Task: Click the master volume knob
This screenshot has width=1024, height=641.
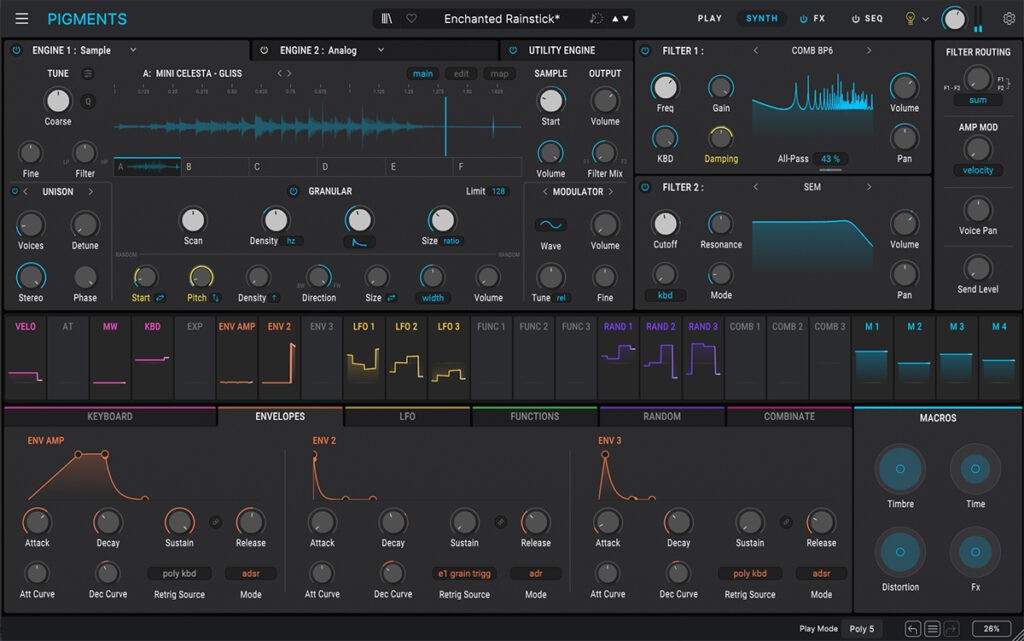Action: coord(953,19)
